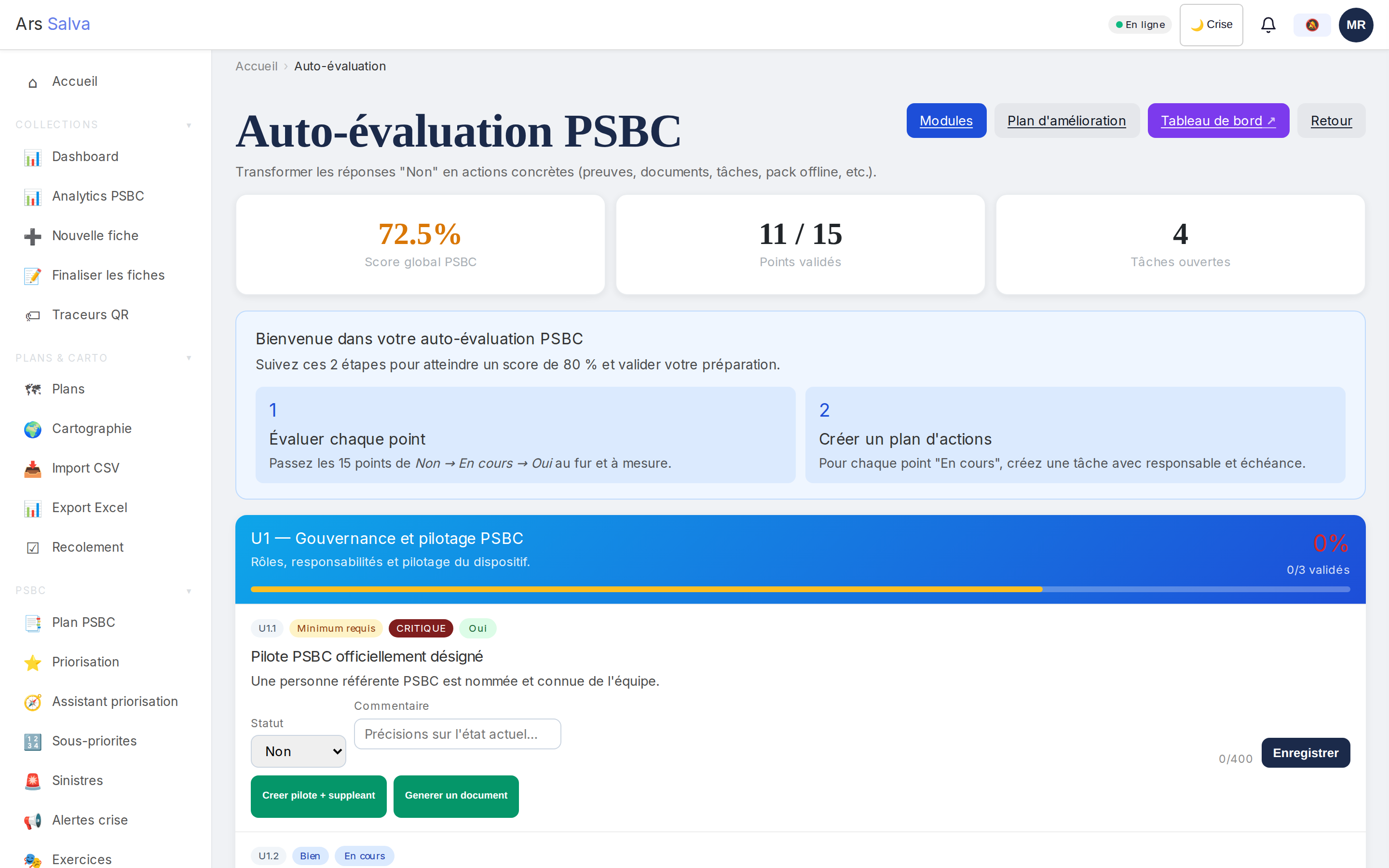Click the Minimum requis badge
The width and height of the screenshot is (1389, 868).
[x=336, y=629]
